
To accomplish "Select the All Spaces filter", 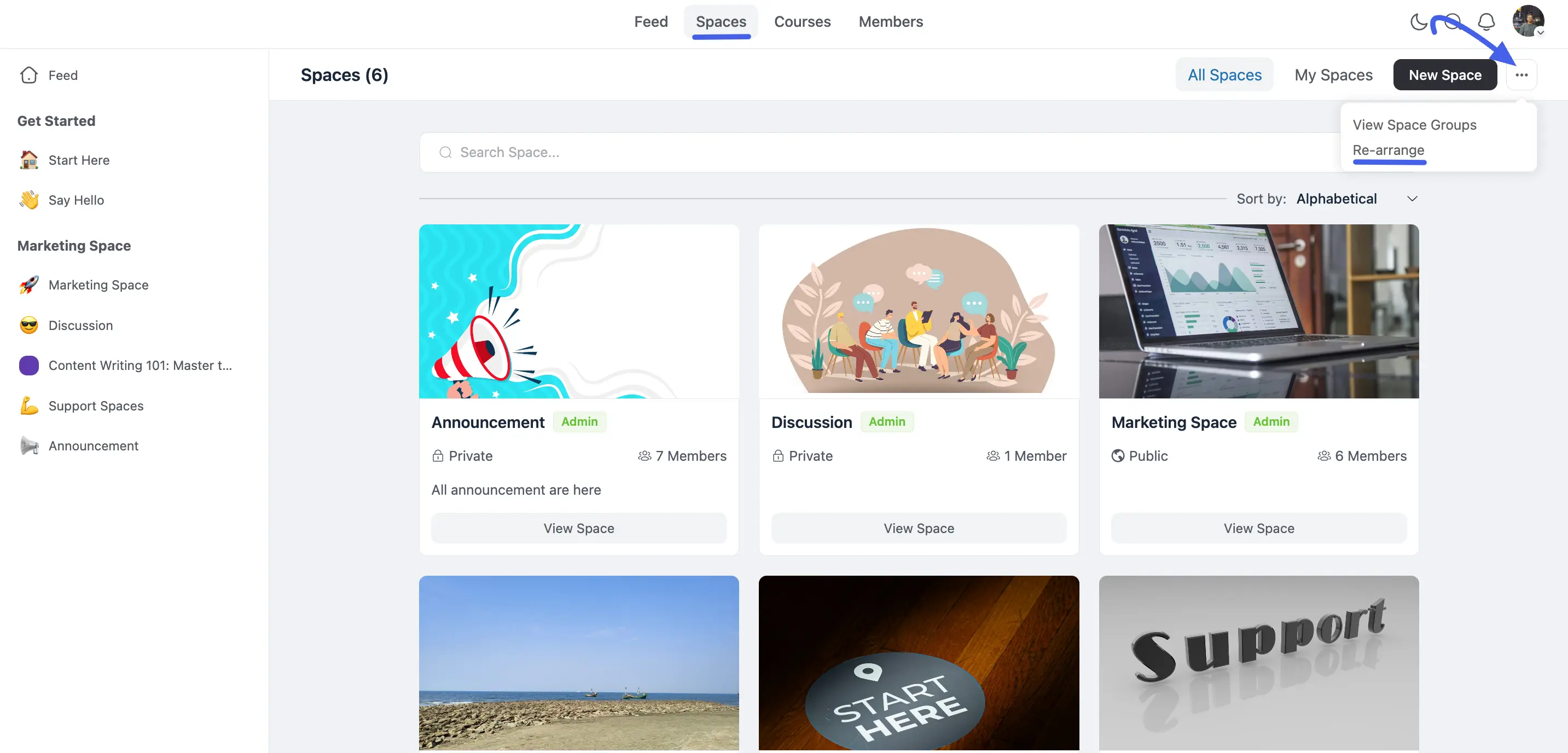I will (1224, 75).
